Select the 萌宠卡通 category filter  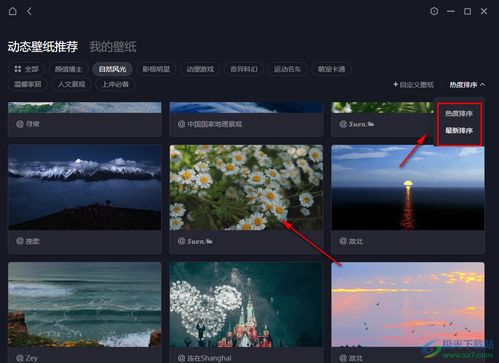point(331,69)
